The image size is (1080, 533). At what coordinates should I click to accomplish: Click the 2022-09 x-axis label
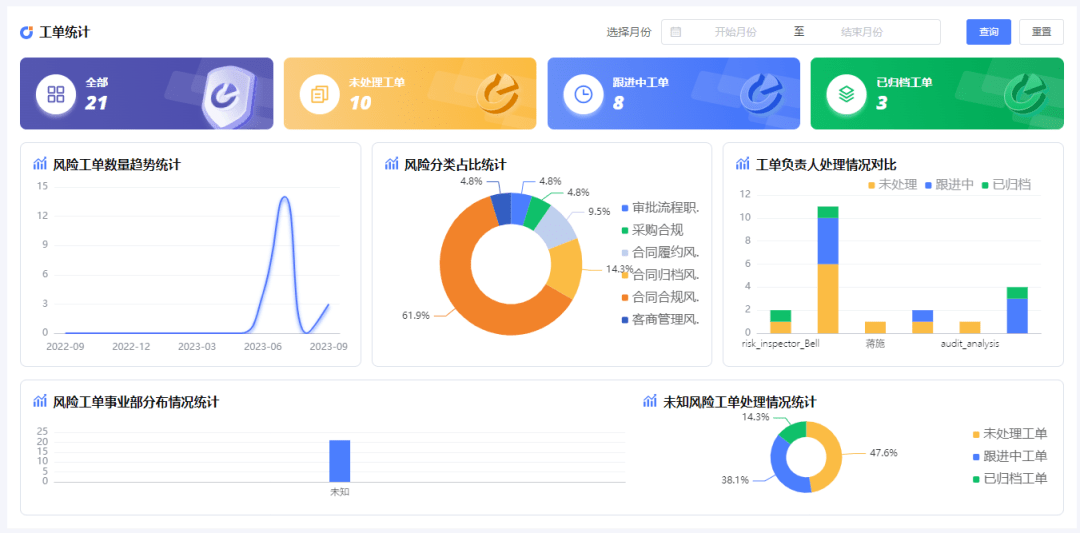pos(65,346)
